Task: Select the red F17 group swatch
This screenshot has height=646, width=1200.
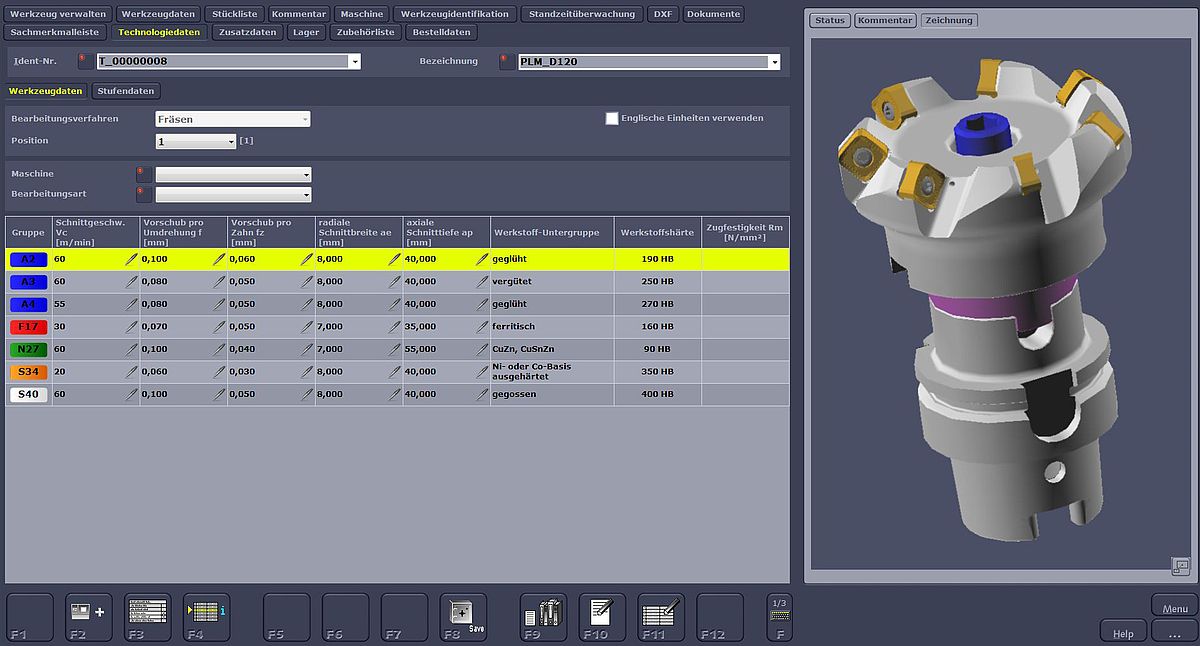Action: pyautogui.click(x=28, y=327)
